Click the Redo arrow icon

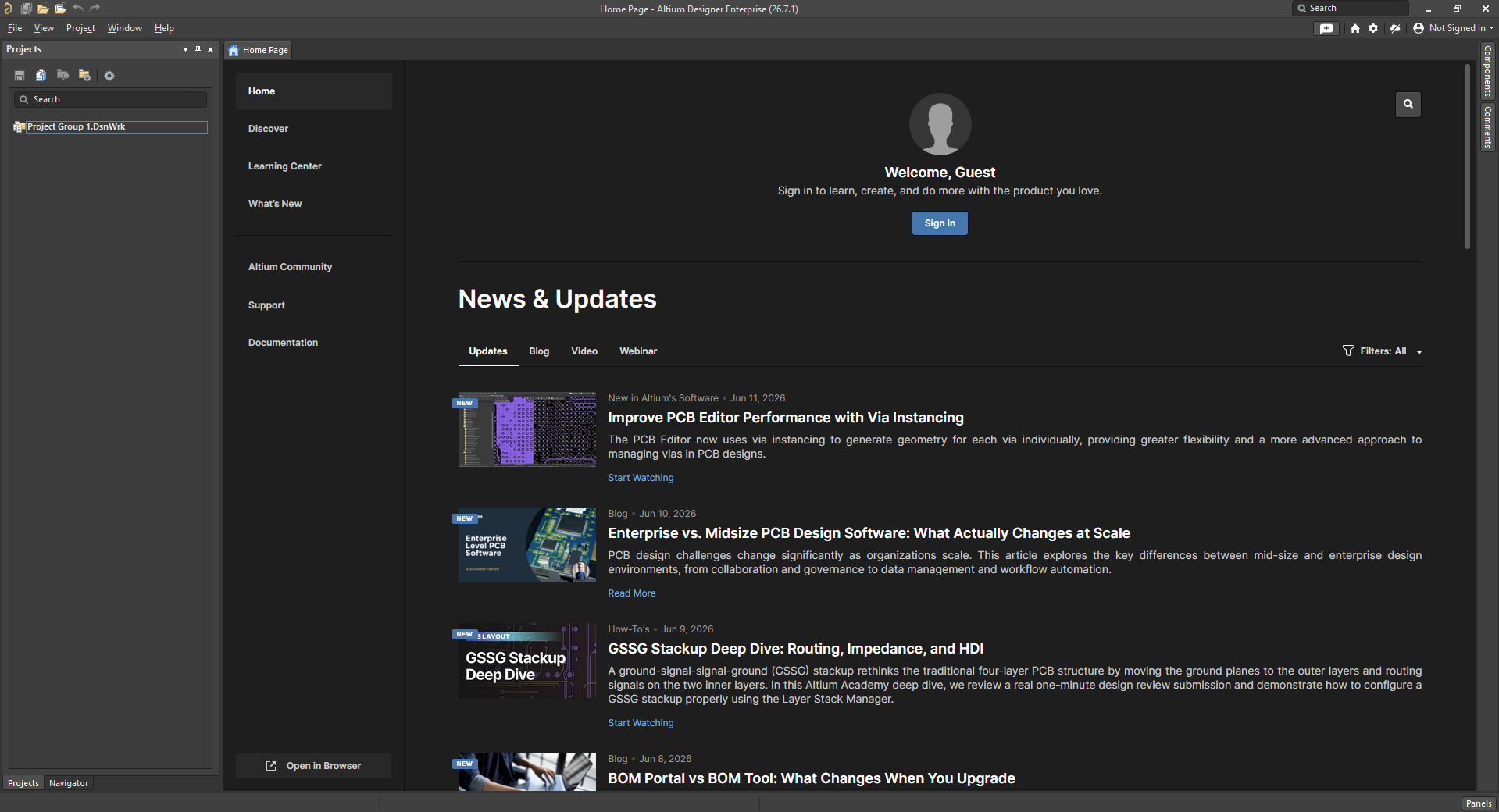coord(95,9)
